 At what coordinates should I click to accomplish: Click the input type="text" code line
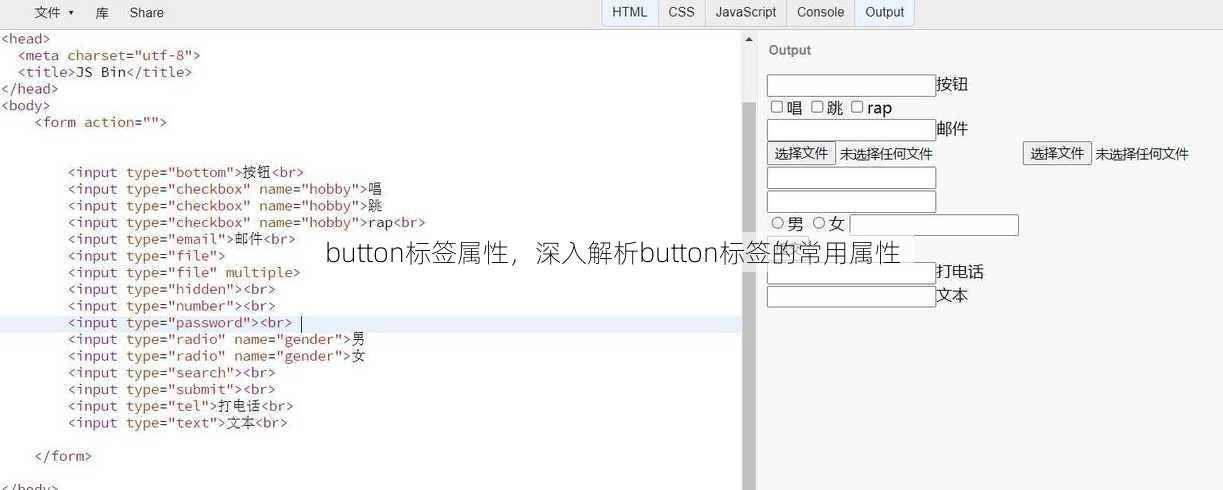(x=177, y=423)
